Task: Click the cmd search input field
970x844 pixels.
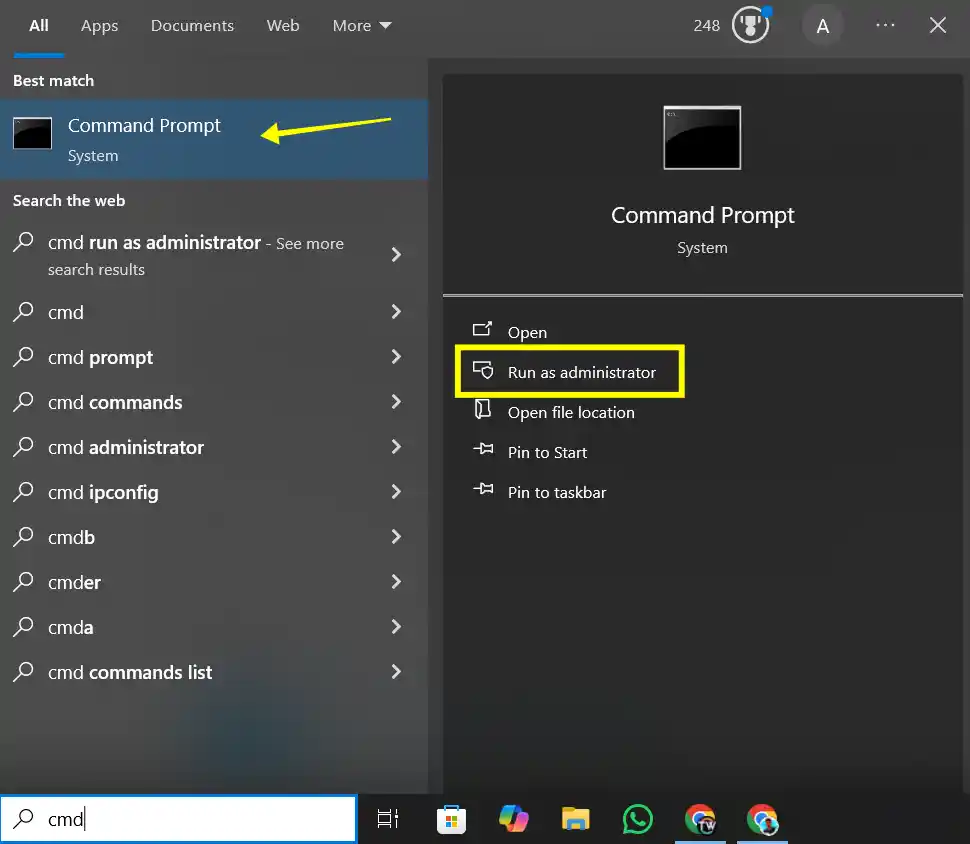Action: click(178, 819)
